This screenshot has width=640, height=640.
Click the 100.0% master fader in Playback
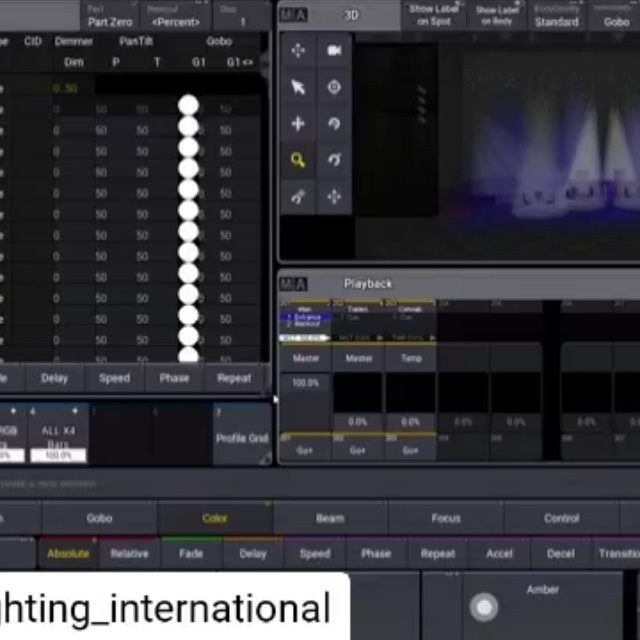click(x=305, y=402)
